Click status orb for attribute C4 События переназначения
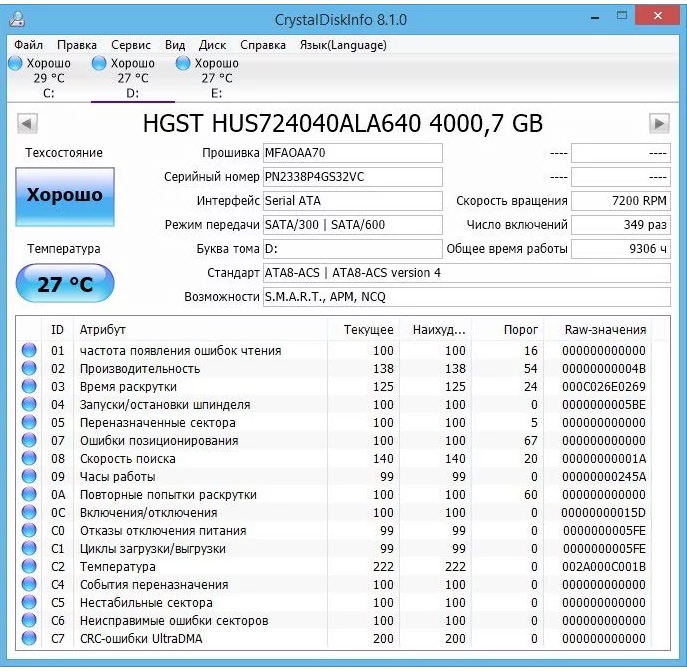Image resolution: width=687 pixels, height=671 pixels. click(x=29, y=584)
